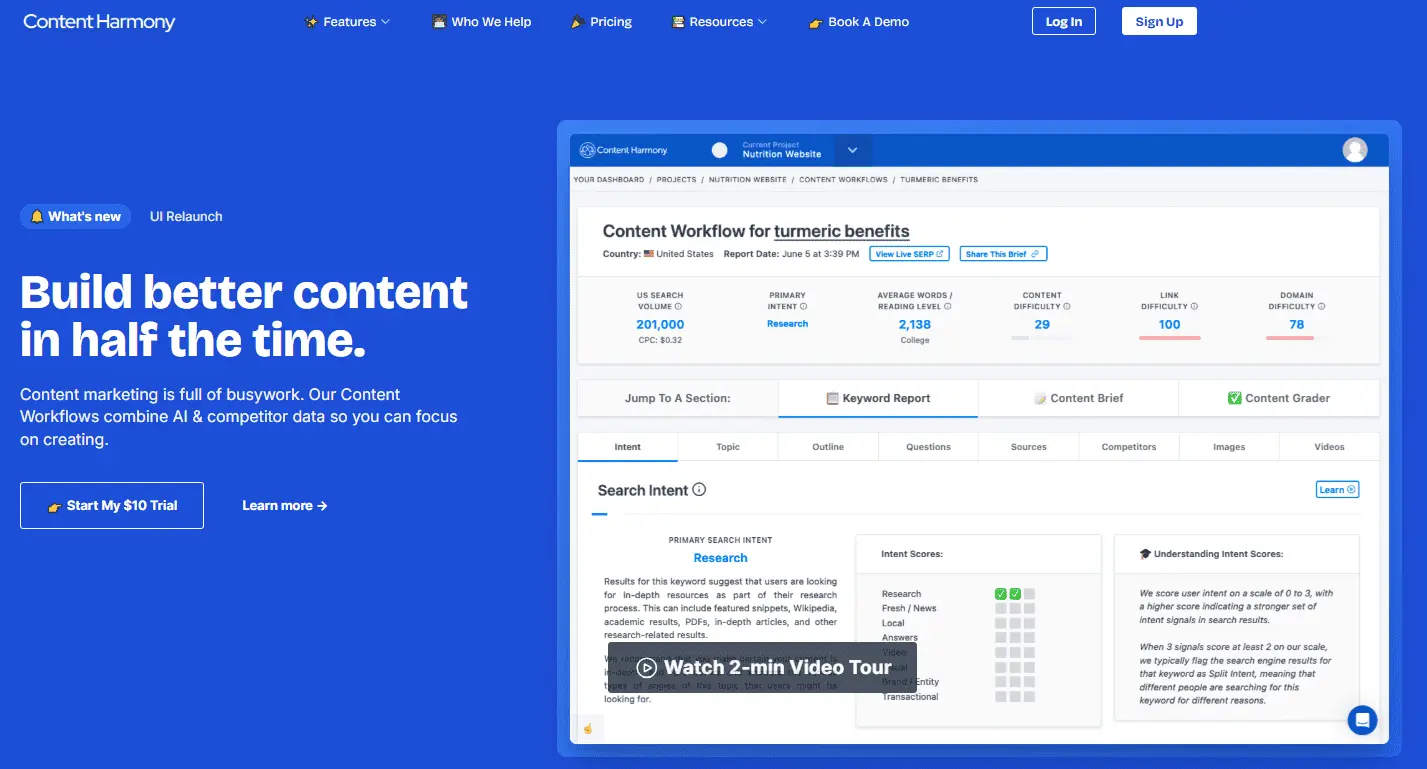This screenshot has width=1427, height=769.
Task: Click graduation cap icon by Understanding Intent Scores
Action: click(1145, 553)
